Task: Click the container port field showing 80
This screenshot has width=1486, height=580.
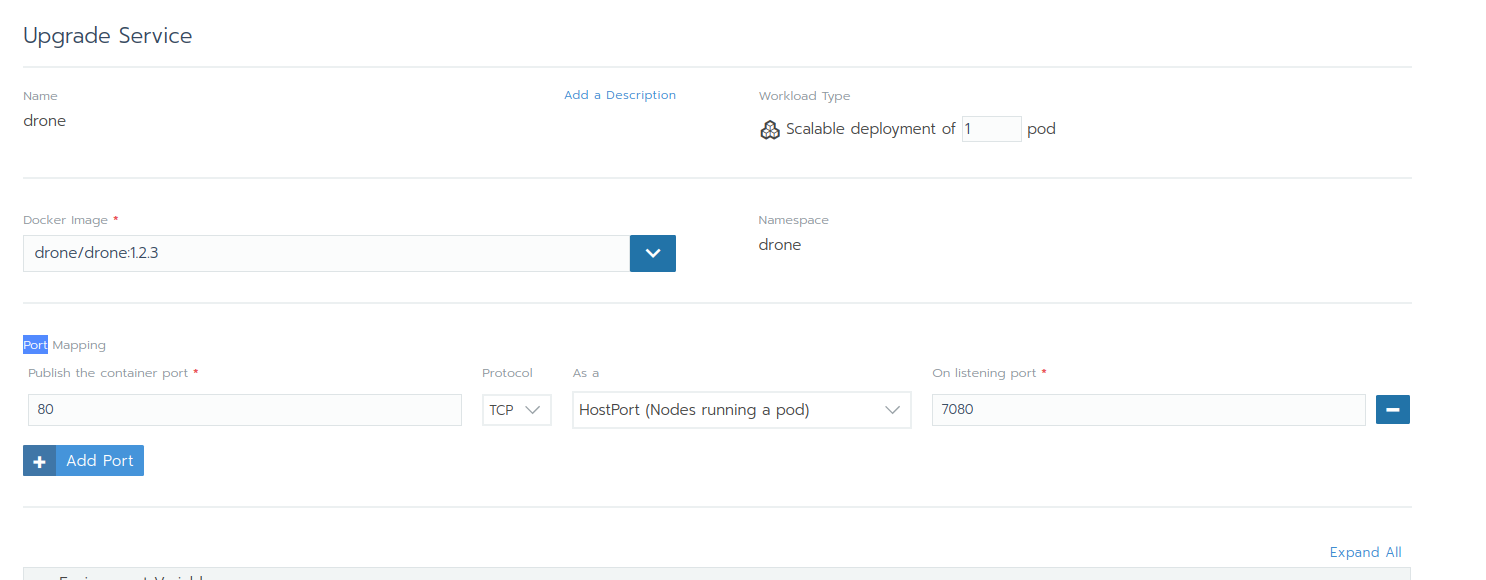Action: click(x=245, y=410)
